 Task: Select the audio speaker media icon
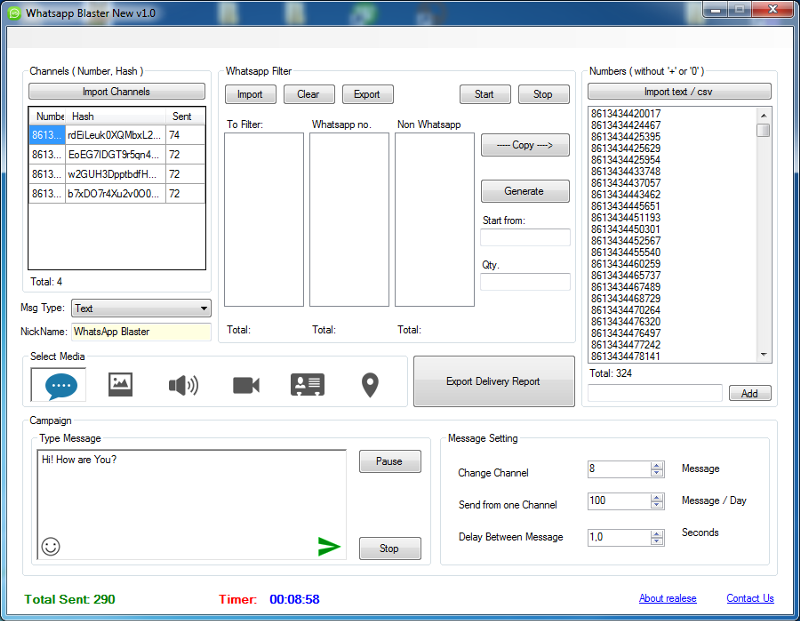(x=184, y=385)
